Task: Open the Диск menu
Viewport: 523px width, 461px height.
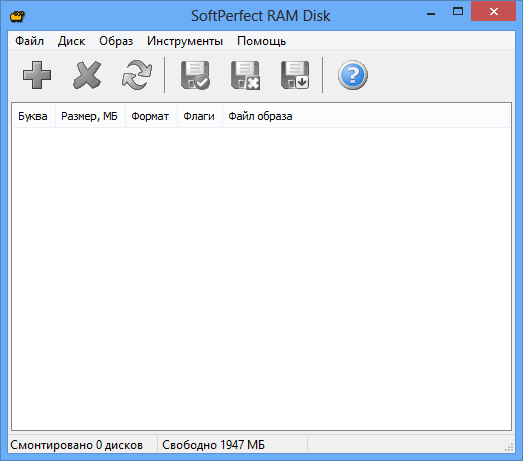Action: point(71,41)
